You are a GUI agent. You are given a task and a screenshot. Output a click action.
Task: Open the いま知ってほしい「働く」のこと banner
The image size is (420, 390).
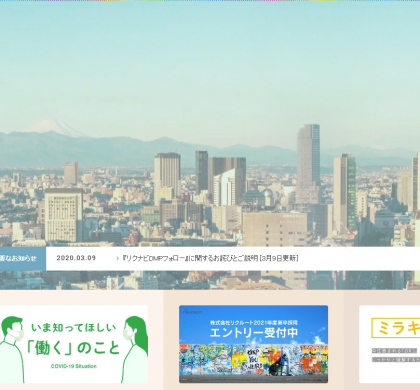tap(74, 344)
